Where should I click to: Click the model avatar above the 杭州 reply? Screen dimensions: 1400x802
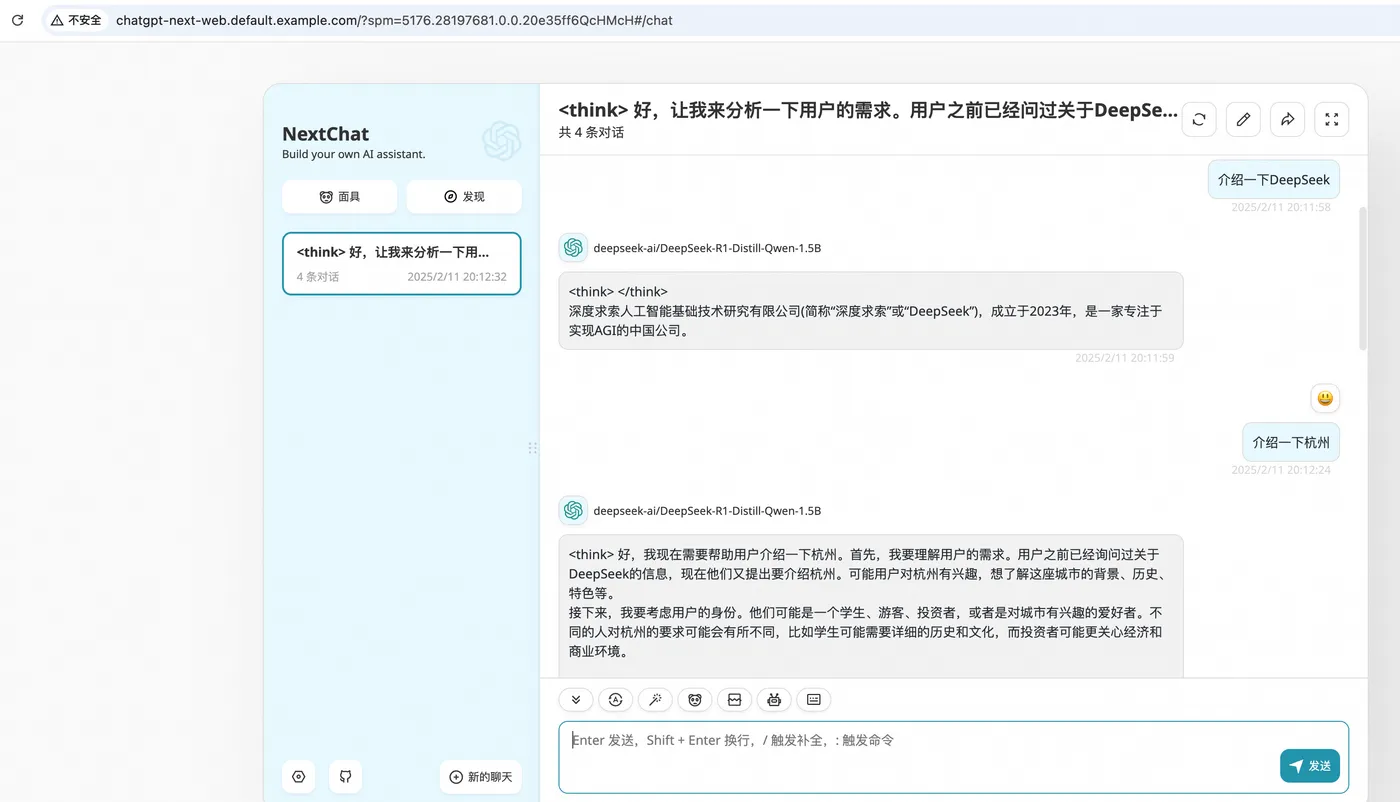point(573,510)
